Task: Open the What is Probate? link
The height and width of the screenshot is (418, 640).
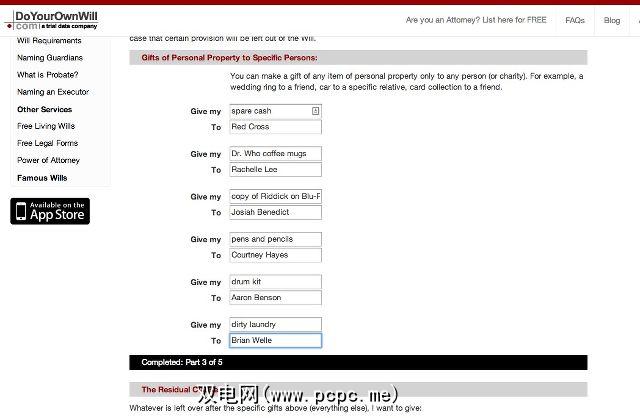Action: click(x=47, y=75)
